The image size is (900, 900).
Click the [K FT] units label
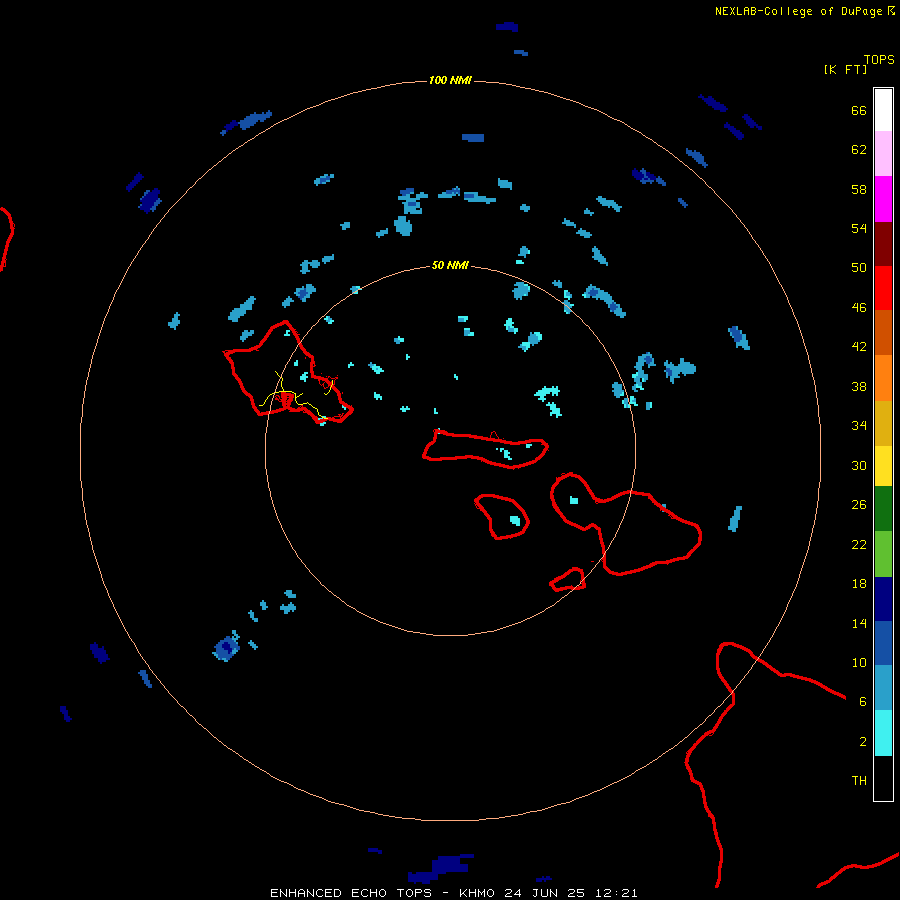click(845, 69)
